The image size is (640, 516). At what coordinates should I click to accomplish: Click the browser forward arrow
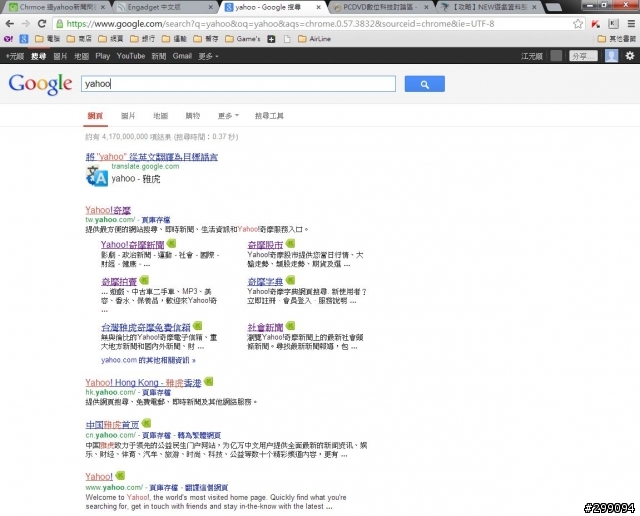pos(25,24)
